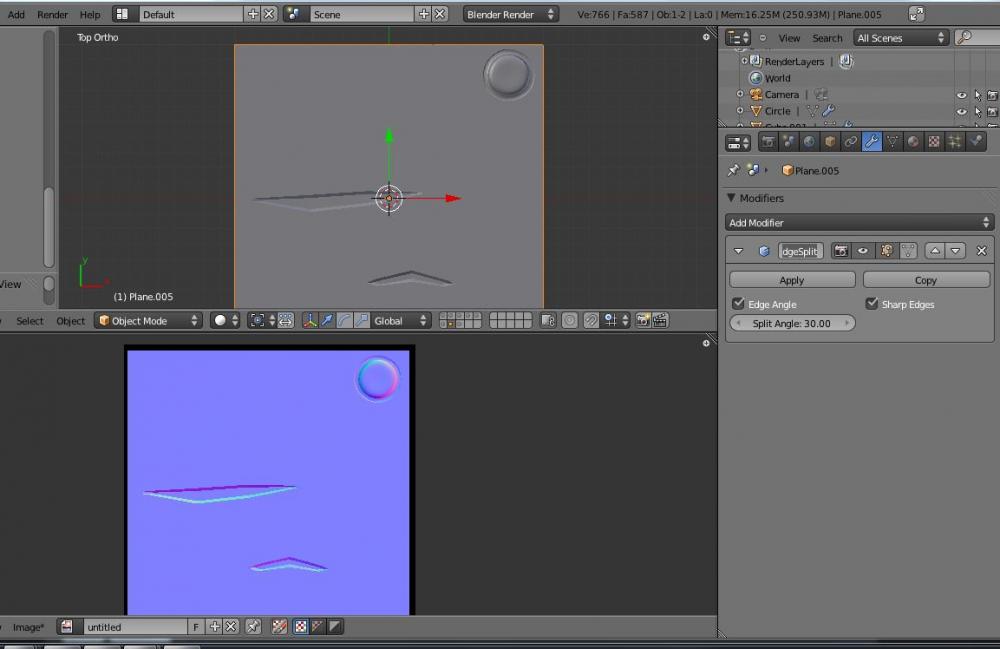Open the World properties tab
This screenshot has height=649, width=1000.
click(x=809, y=142)
